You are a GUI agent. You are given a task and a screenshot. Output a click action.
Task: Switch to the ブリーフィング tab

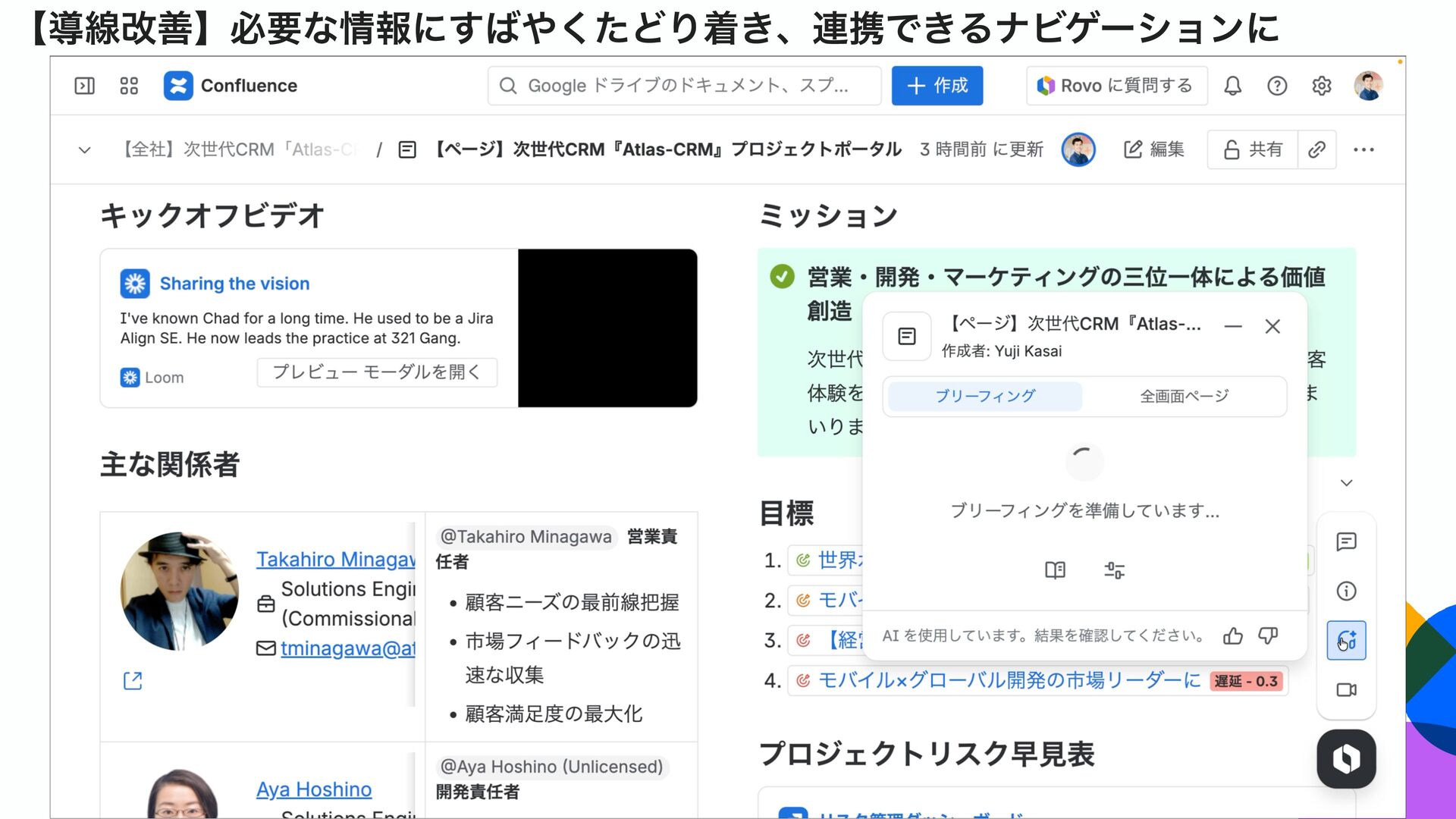984,396
